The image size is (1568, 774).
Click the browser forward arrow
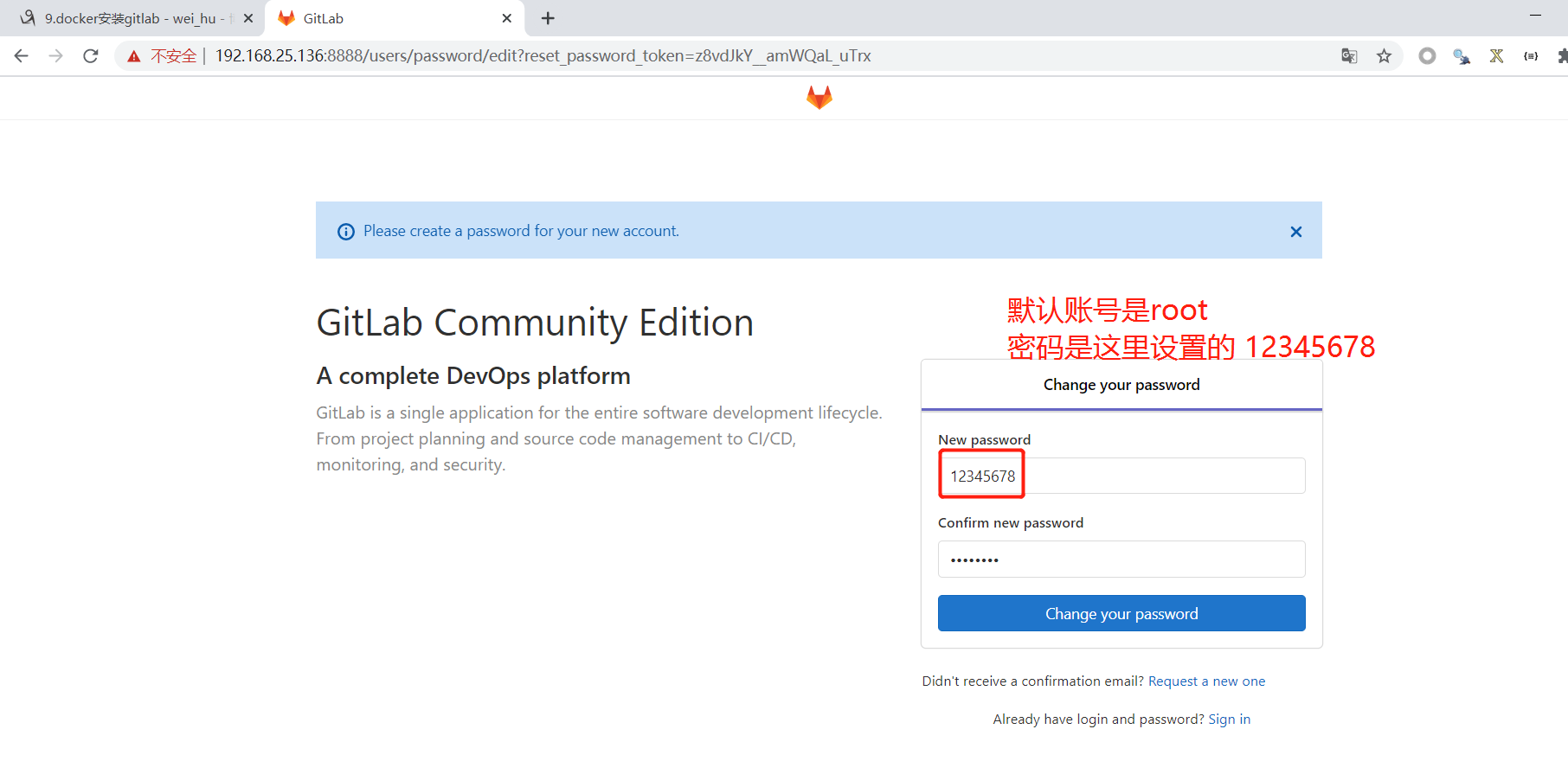[x=56, y=56]
